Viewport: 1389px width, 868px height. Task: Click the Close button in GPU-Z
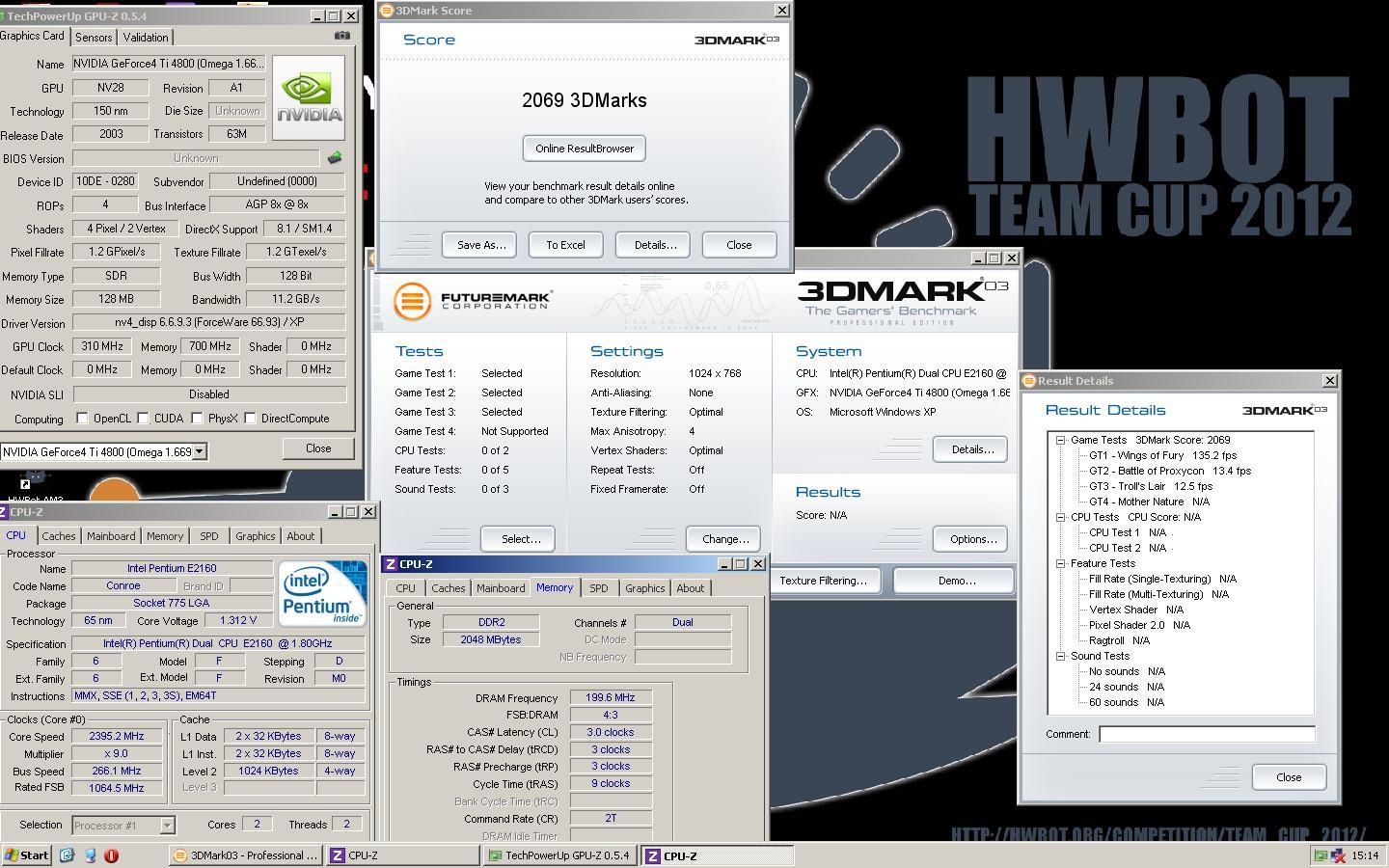click(x=318, y=448)
